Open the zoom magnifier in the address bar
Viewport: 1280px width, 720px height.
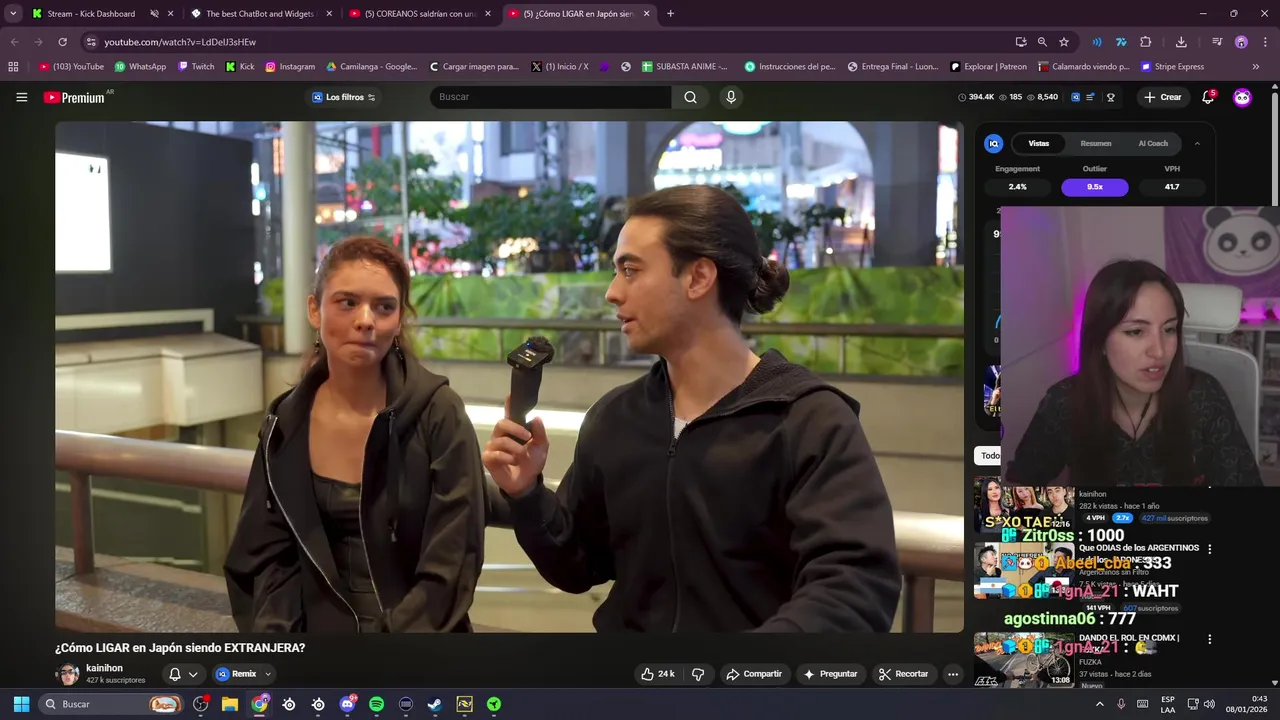1042,42
